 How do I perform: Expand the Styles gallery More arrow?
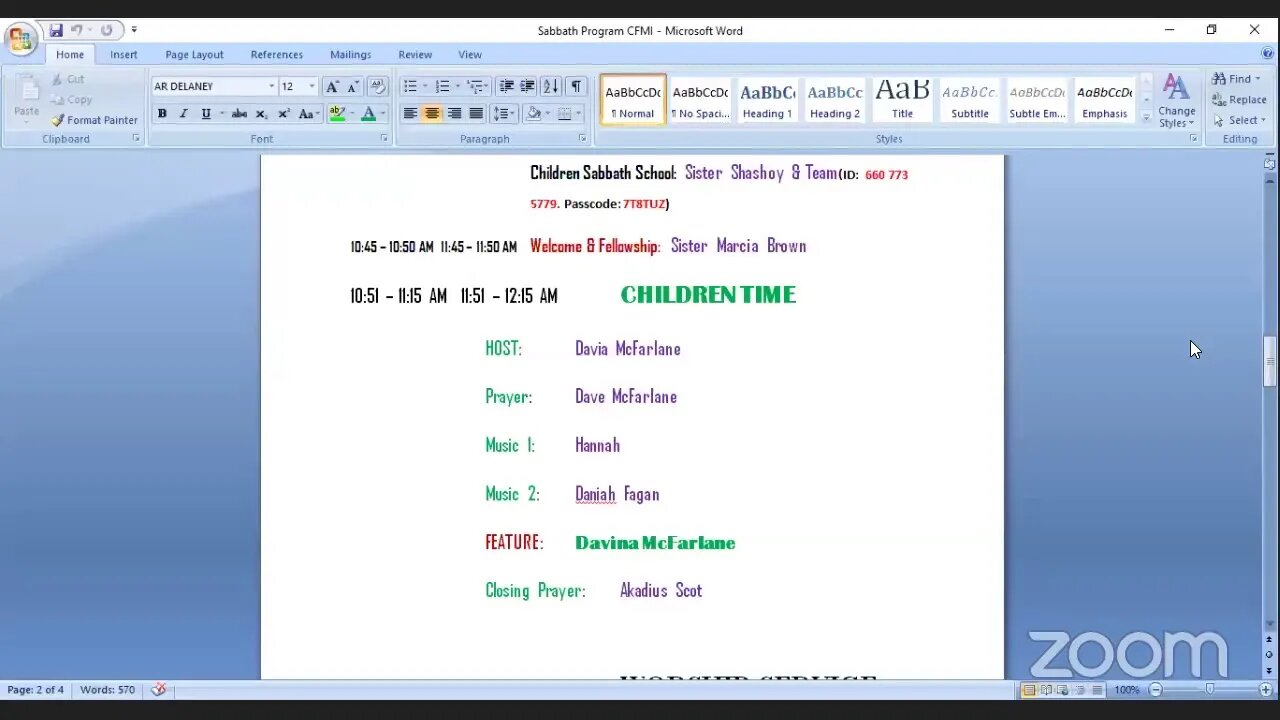click(1146, 117)
